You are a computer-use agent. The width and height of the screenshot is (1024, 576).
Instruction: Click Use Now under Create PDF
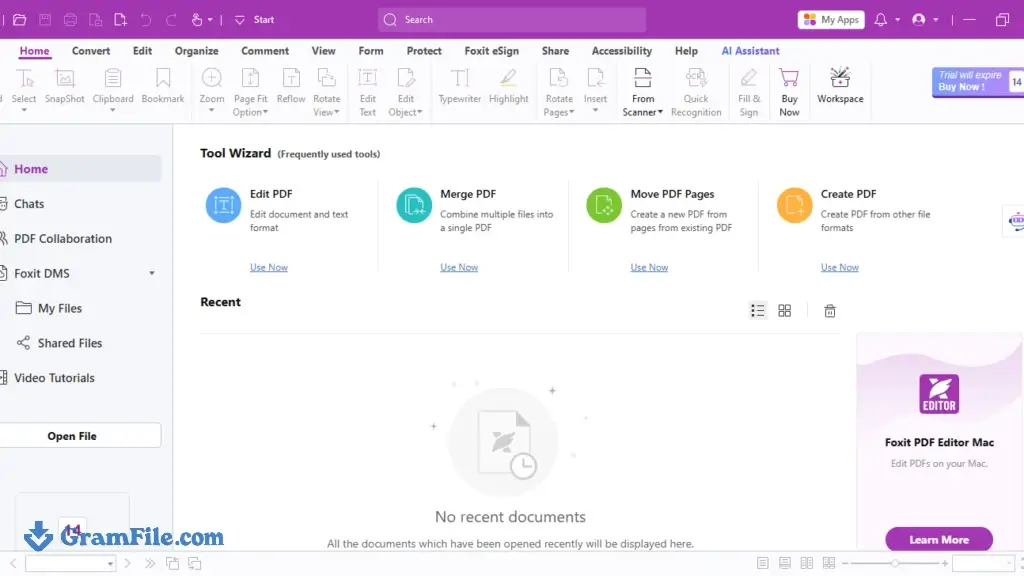coord(840,267)
